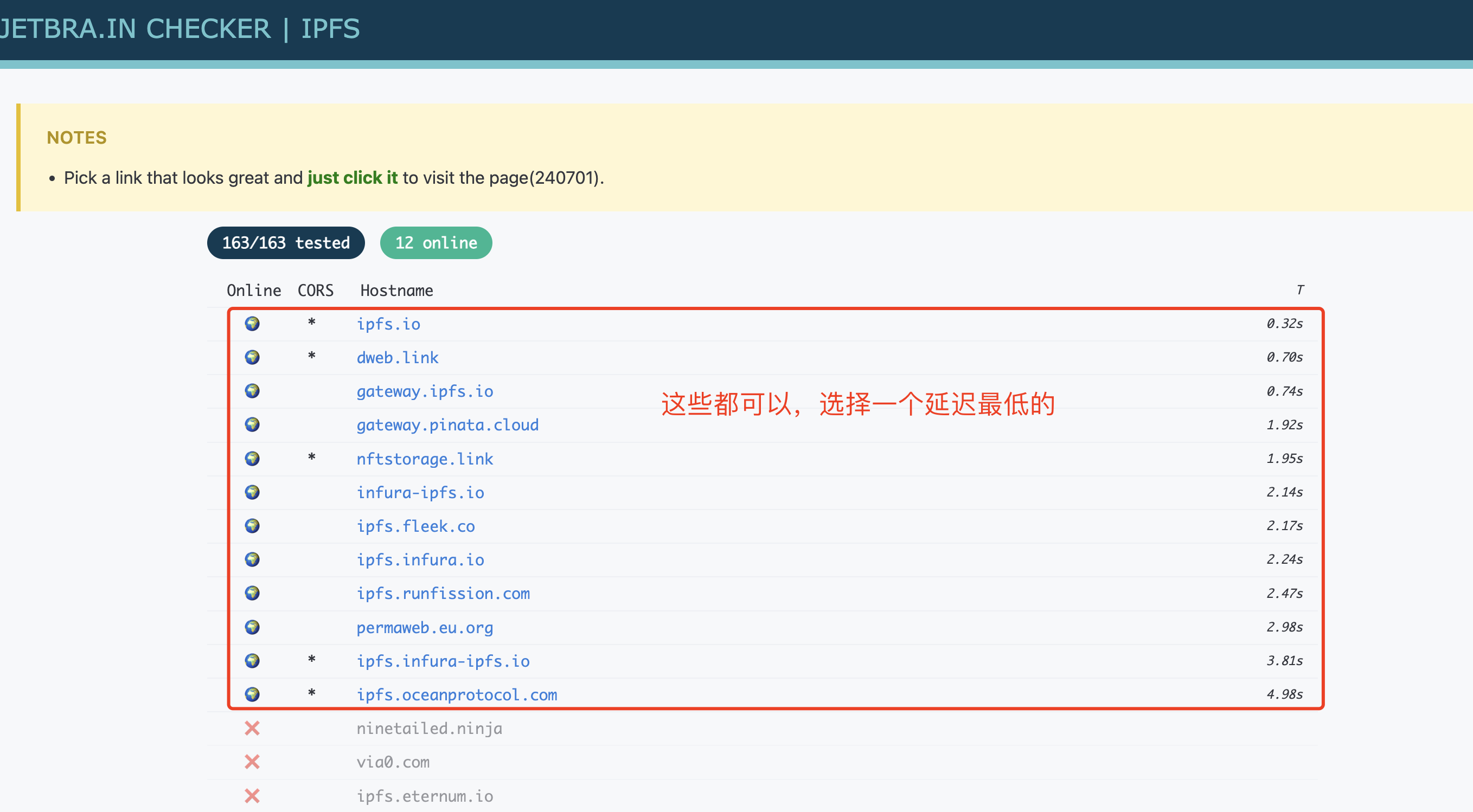Click offline hostname ninetailed.ninja
This screenshot has width=1473, height=812.
pyautogui.click(x=430, y=729)
